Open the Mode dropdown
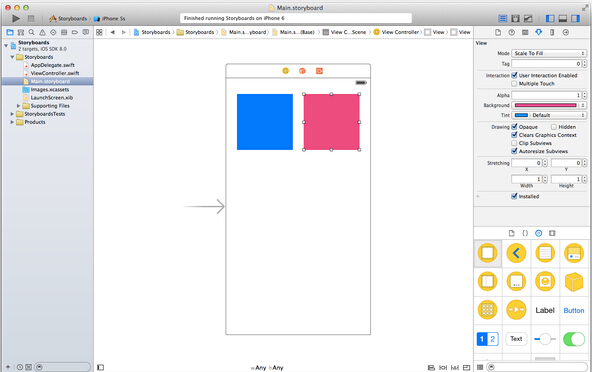592x372 pixels. pyautogui.click(x=549, y=53)
